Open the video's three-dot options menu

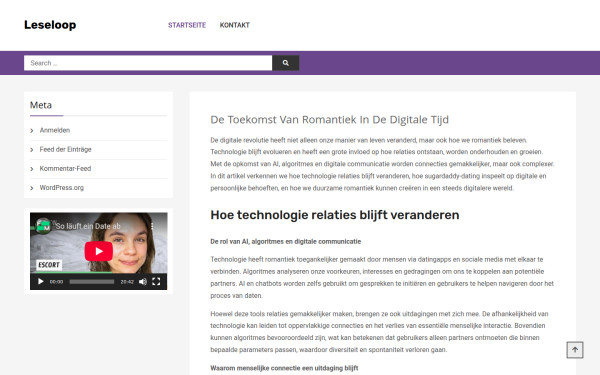pos(152,226)
